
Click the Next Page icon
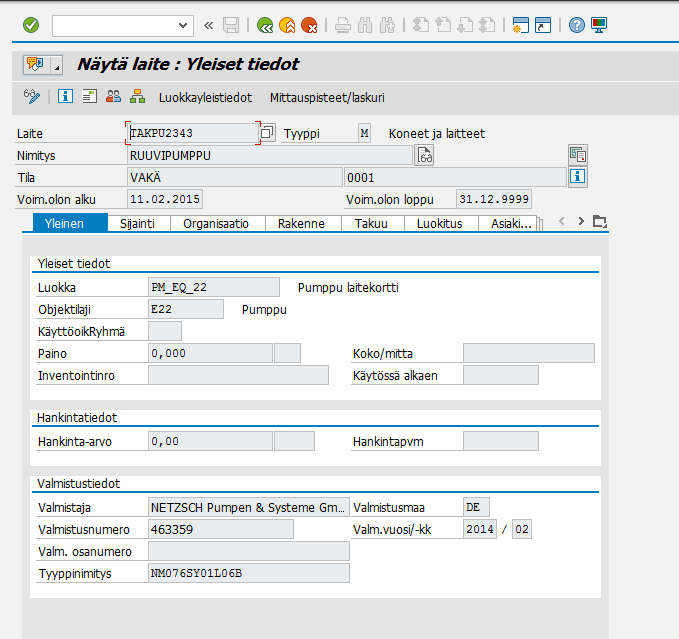tap(465, 26)
